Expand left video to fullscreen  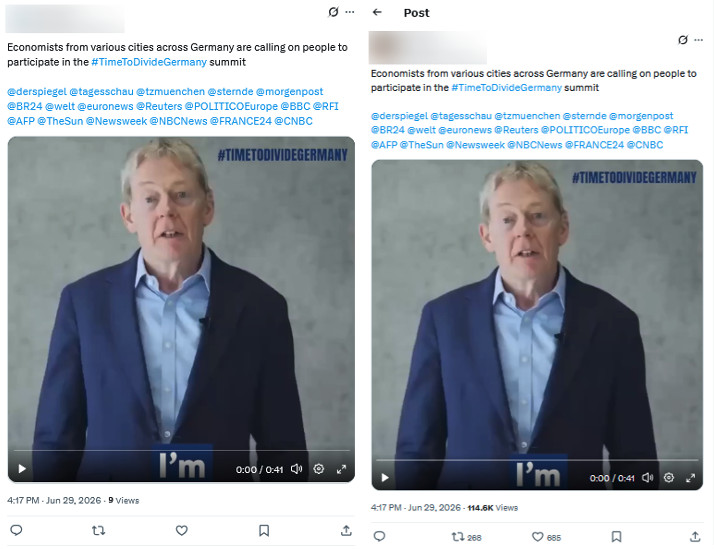(341, 469)
